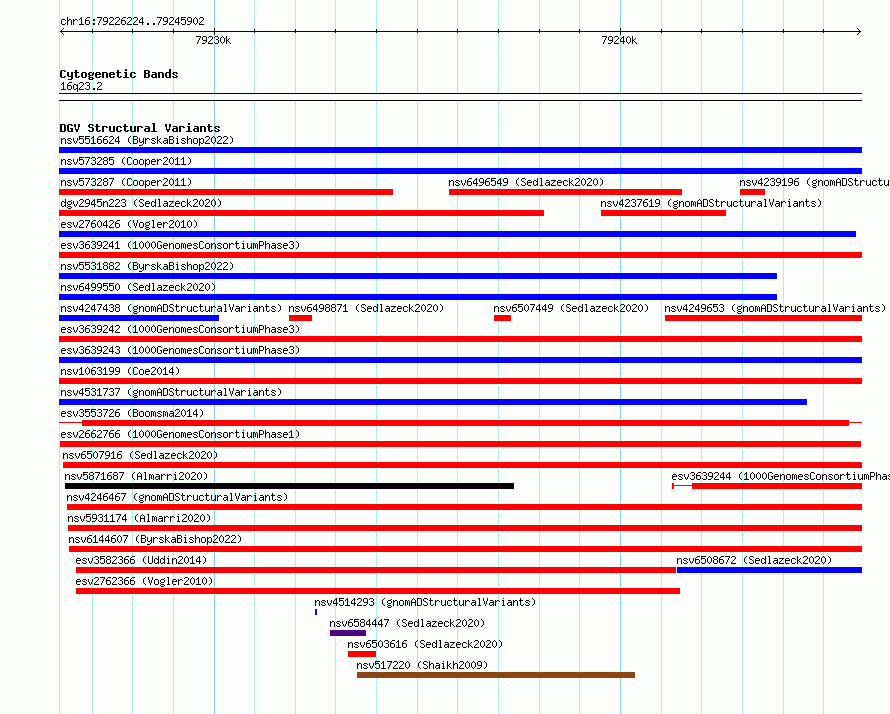
Task: Select nsv4246467 gnomADStructuralVariants label
Action: click(x=177, y=497)
